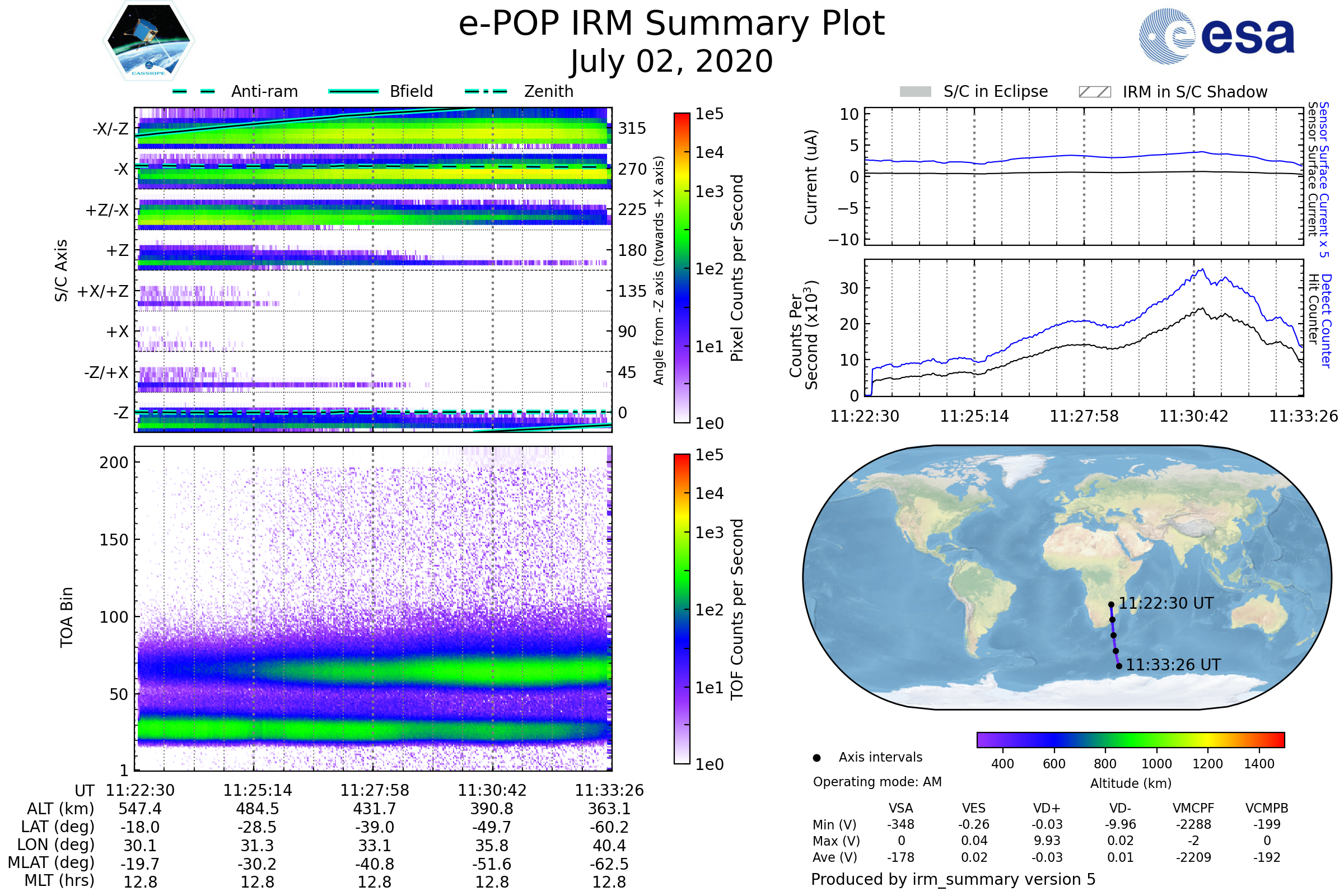Viewport: 1344px width, 896px height.
Task: Click the Anti-ram dashed legend line
Action: [194, 91]
